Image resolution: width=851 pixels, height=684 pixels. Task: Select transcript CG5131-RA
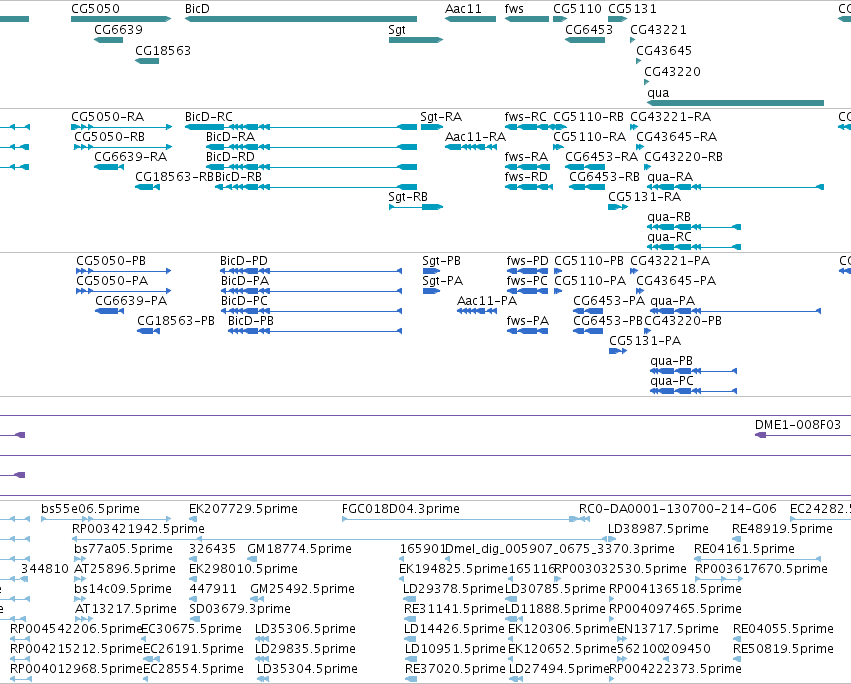(618, 207)
